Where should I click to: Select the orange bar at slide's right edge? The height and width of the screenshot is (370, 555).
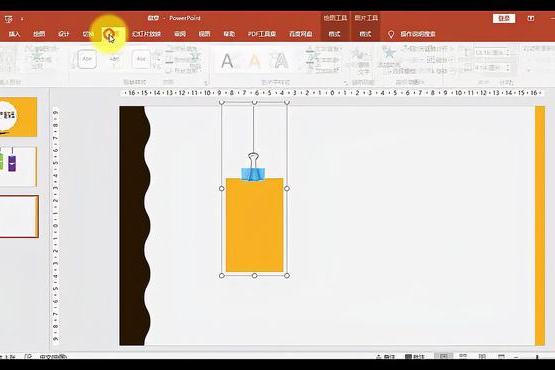pos(540,225)
